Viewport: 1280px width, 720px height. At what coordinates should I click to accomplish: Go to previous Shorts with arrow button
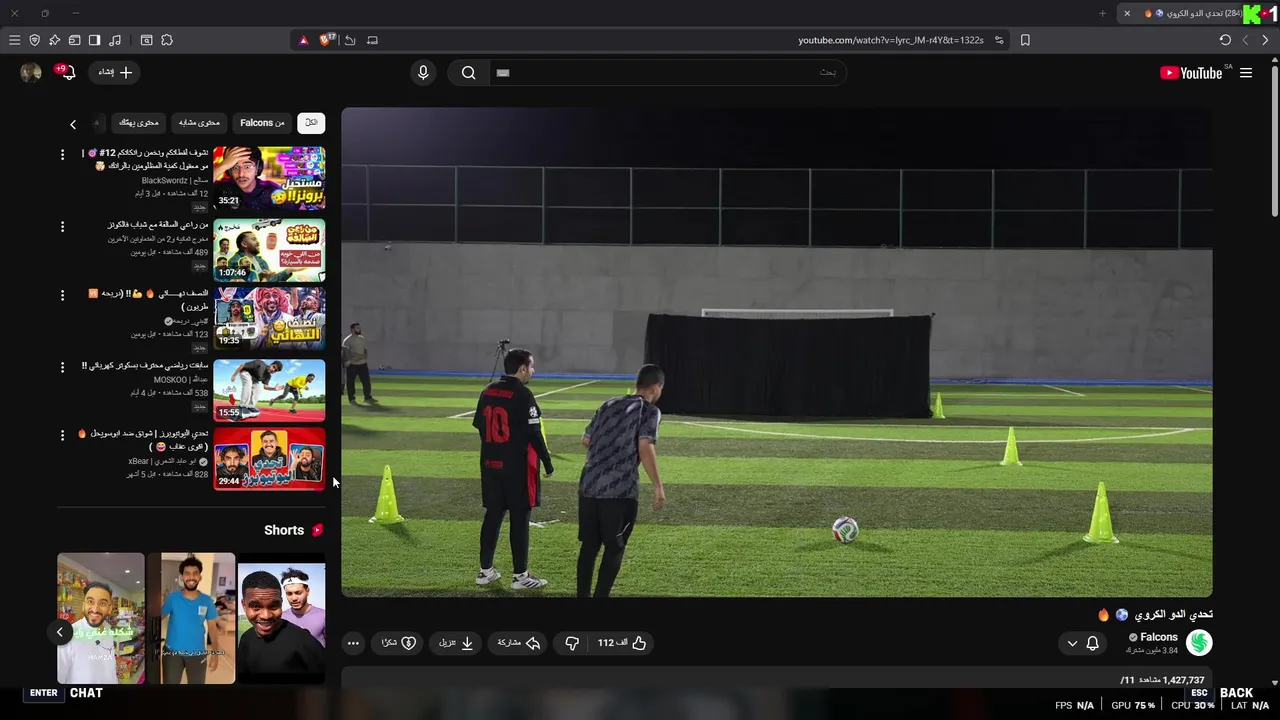coord(60,632)
